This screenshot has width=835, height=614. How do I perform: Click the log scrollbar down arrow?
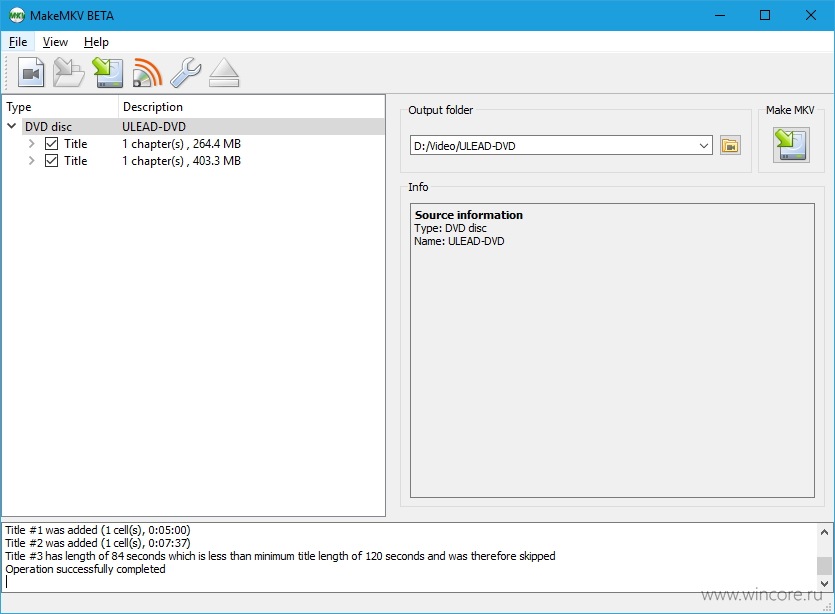824,584
